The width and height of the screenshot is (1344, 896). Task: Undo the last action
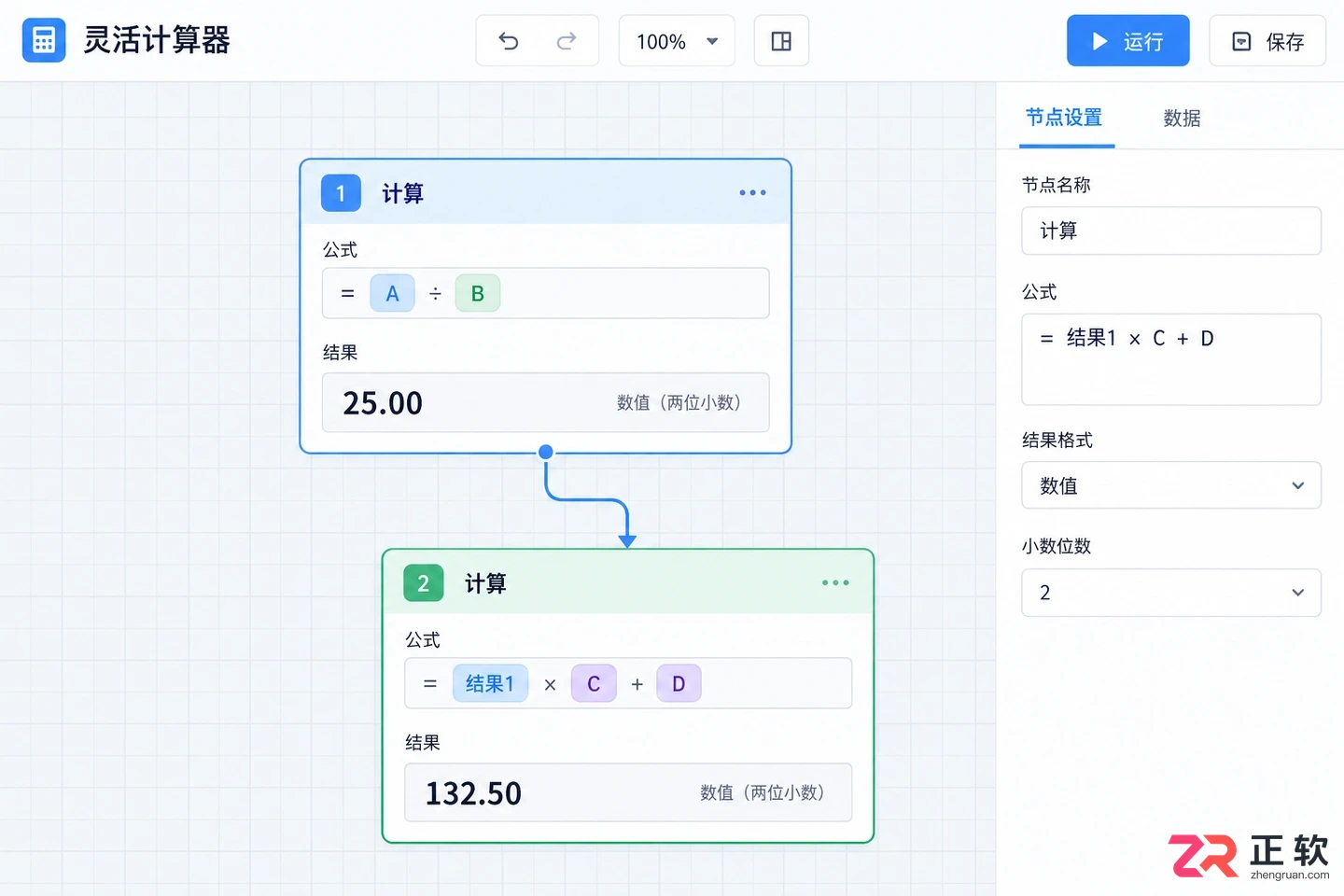[x=509, y=41]
